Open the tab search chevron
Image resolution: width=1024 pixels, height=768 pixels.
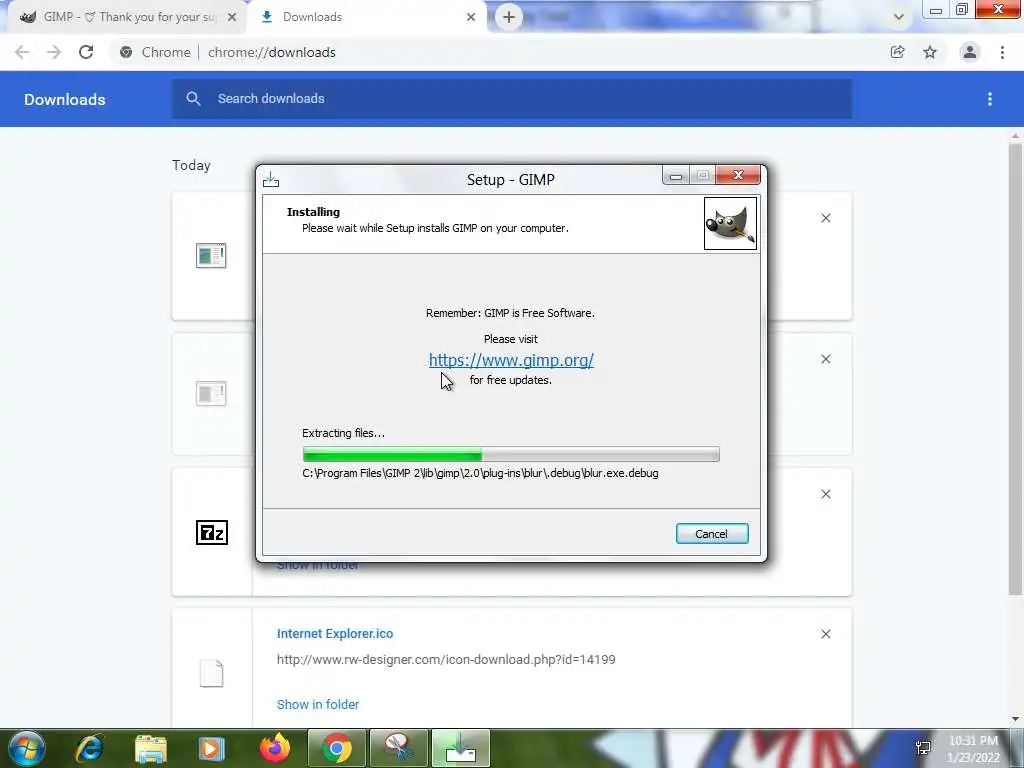(899, 17)
